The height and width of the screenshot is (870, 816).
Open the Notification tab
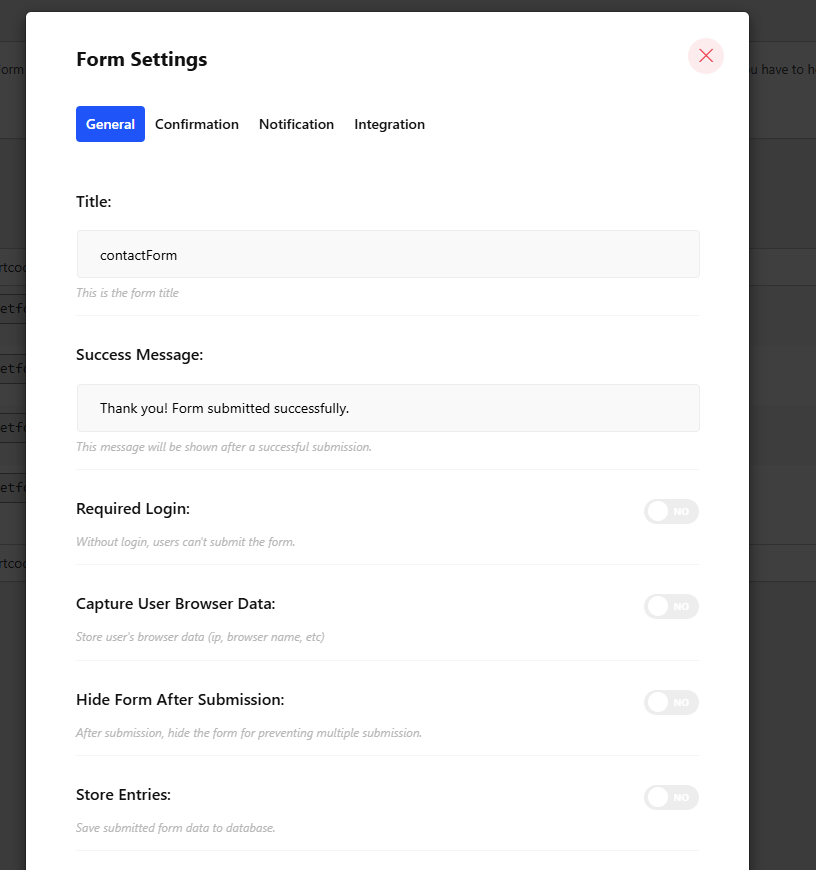(296, 124)
